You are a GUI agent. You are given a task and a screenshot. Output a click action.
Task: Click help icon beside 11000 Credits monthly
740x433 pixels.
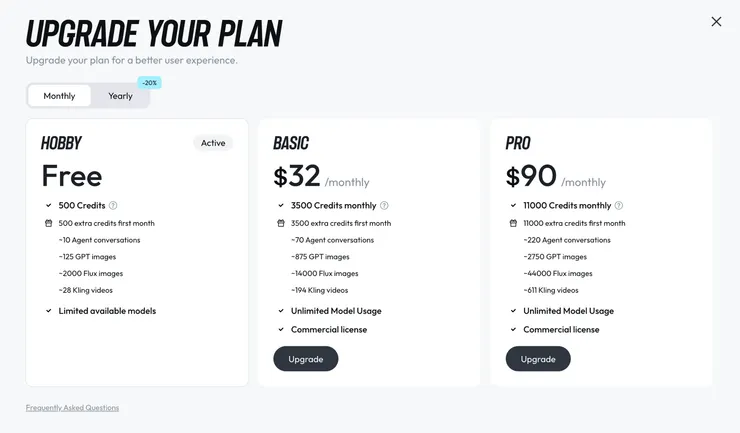coord(619,206)
